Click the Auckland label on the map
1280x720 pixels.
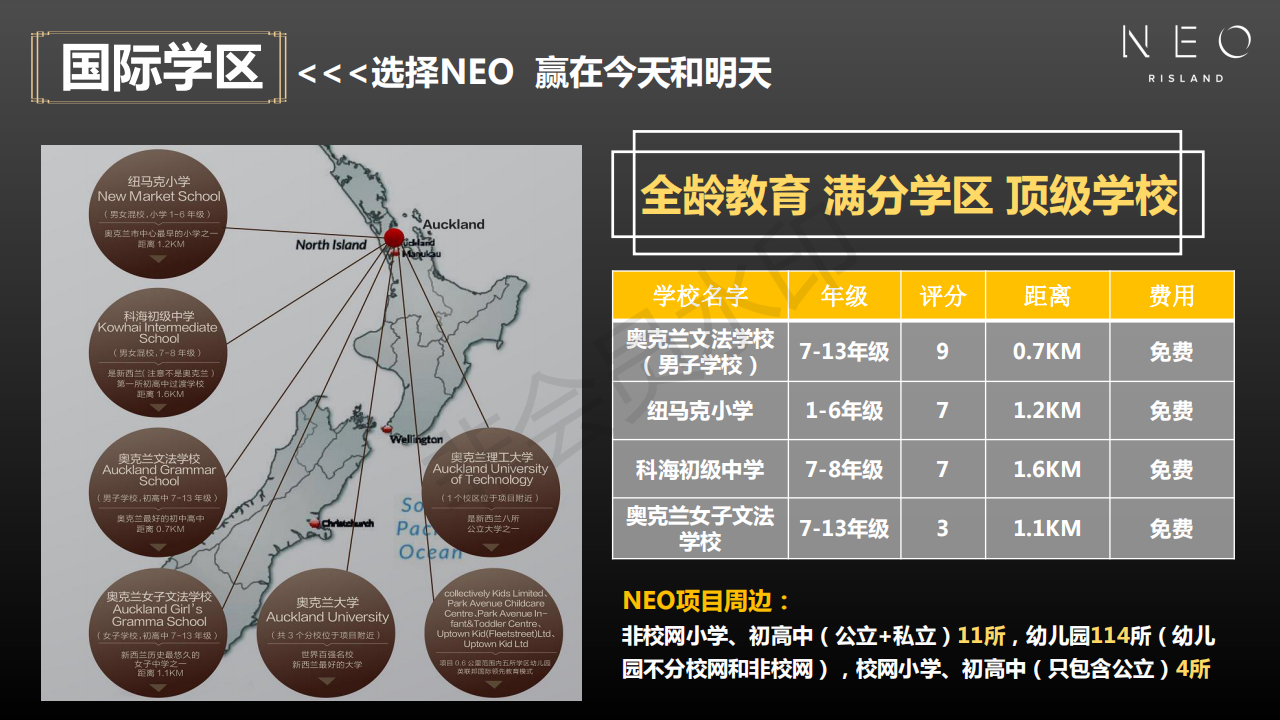(453, 224)
